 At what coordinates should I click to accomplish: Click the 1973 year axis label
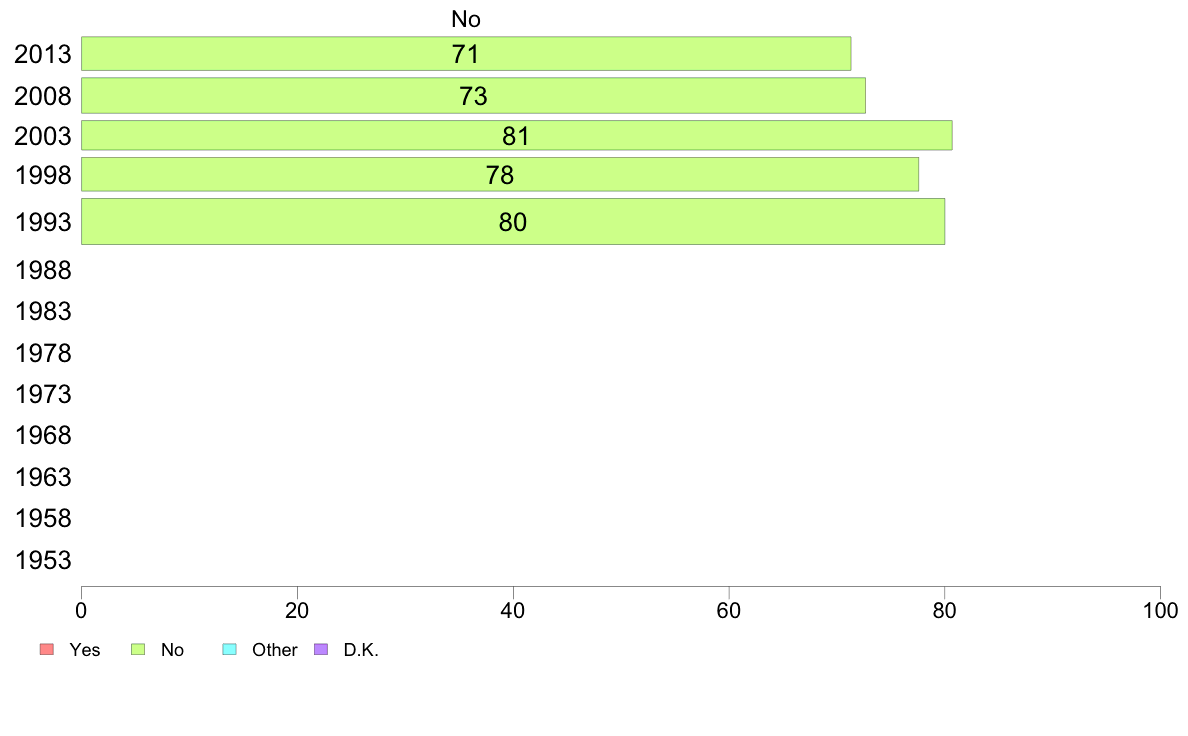(x=43, y=394)
